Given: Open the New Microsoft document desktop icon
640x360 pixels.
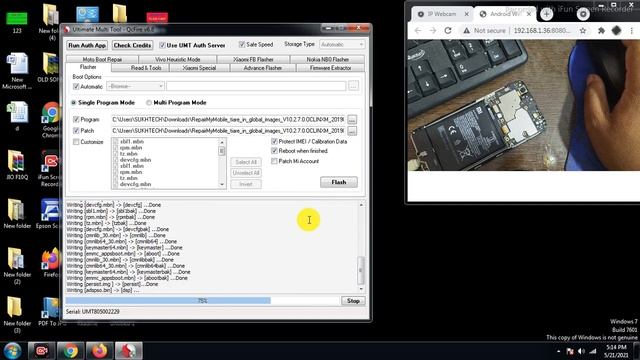Looking at the screenshot, I should pos(17,71).
